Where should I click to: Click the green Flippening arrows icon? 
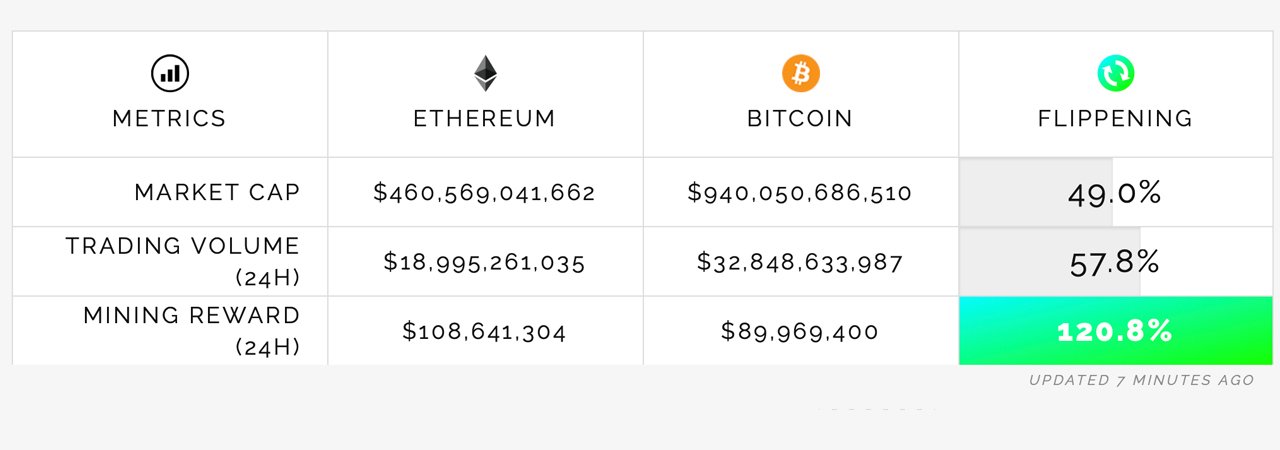pos(1115,73)
